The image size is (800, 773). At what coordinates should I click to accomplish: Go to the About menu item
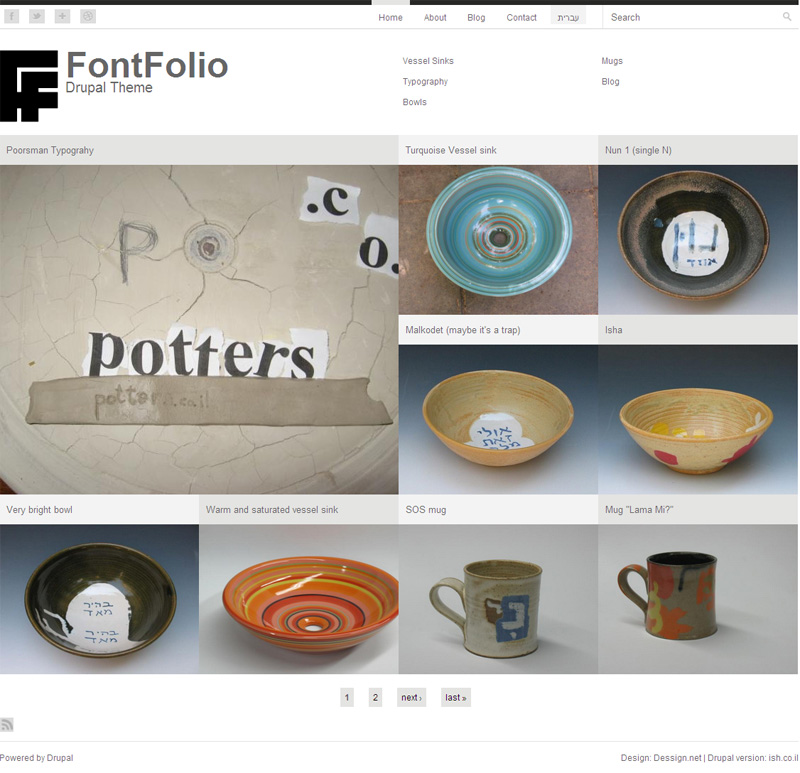(435, 17)
